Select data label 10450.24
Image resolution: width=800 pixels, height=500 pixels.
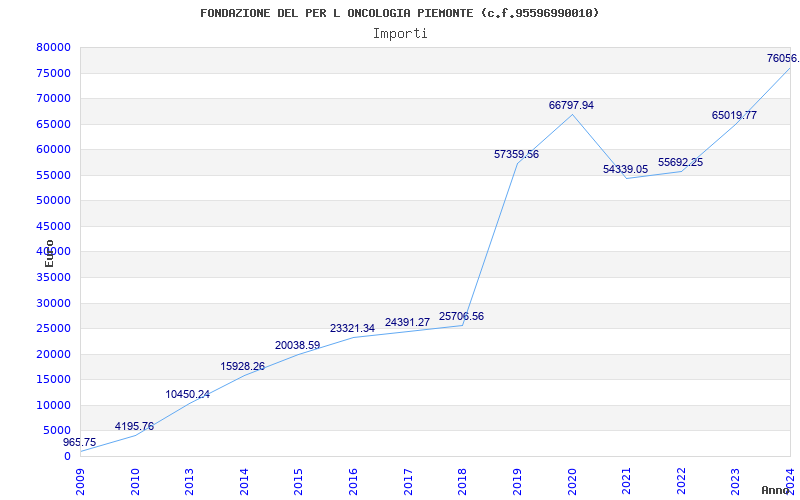188,394
